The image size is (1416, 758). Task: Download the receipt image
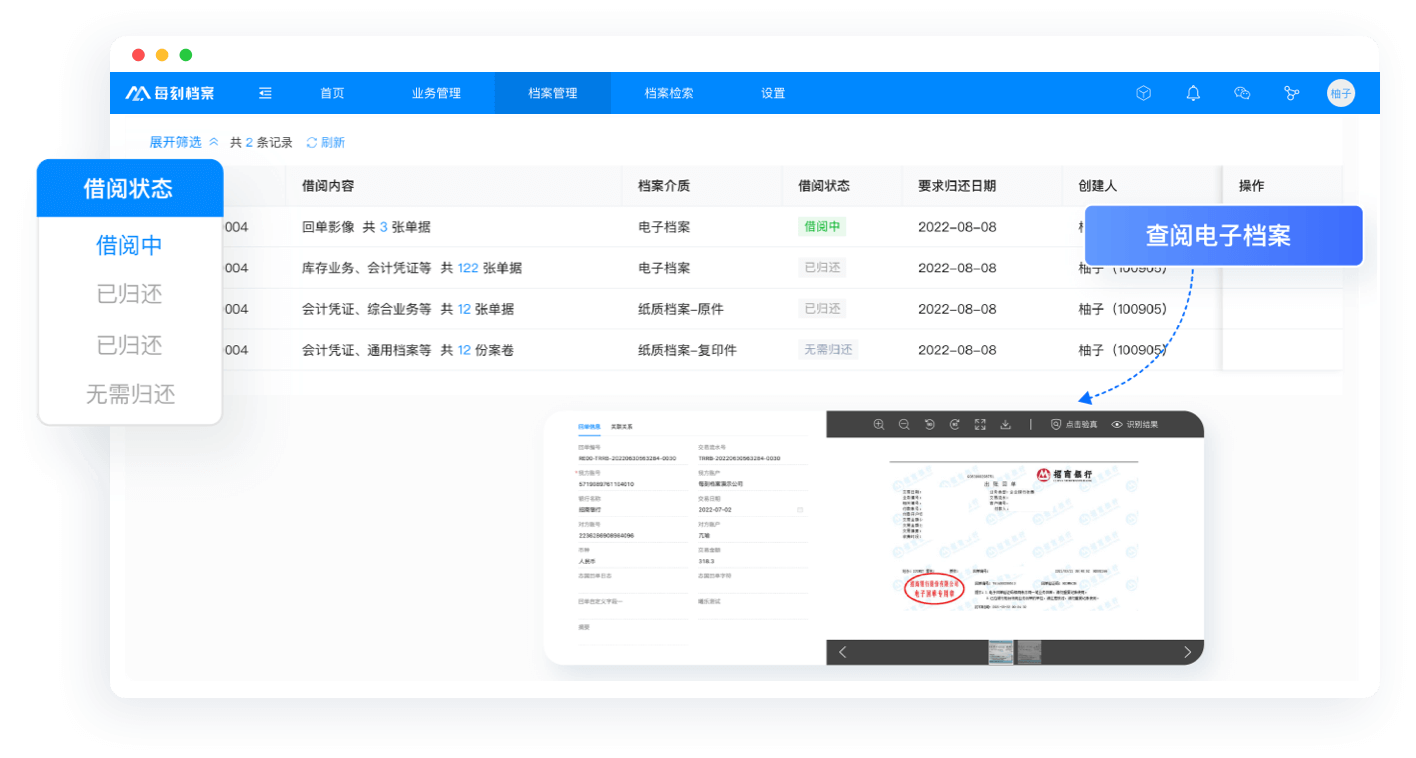1005,424
